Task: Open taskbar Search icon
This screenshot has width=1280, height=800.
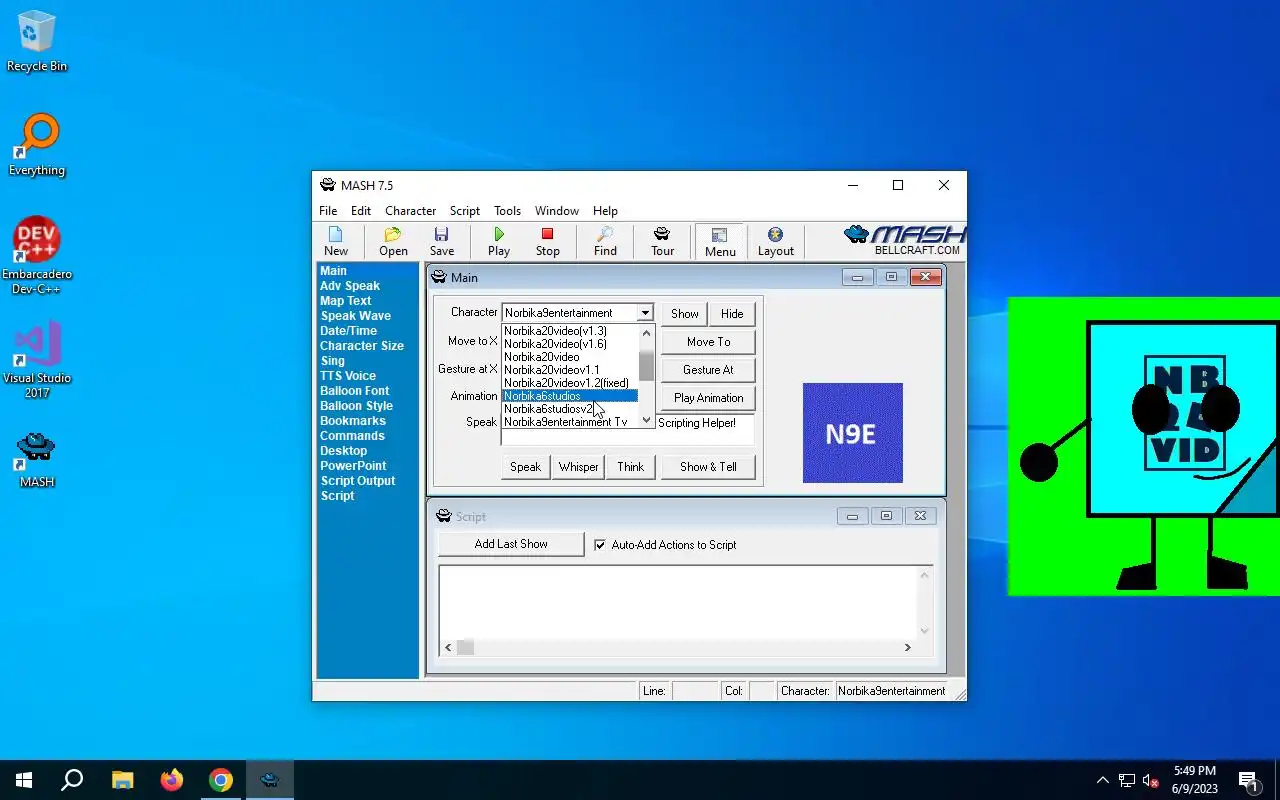Action: [x=72, y=780]
